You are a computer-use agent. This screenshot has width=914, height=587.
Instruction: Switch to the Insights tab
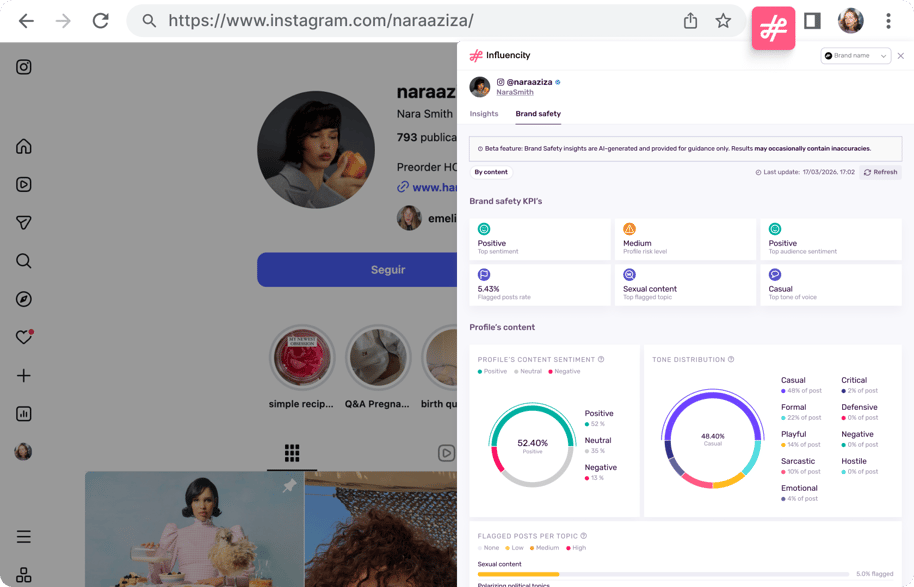(x=484, y=114)
